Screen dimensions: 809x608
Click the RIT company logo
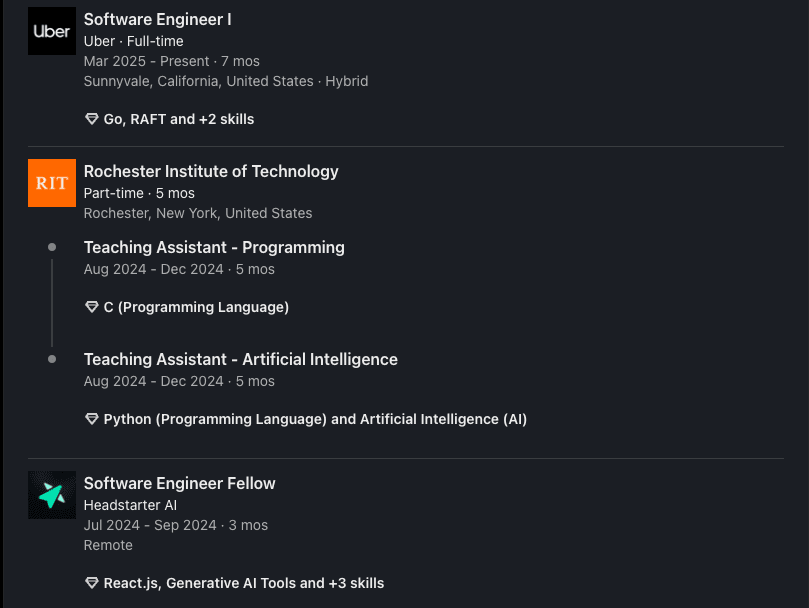tap(51, 183)
